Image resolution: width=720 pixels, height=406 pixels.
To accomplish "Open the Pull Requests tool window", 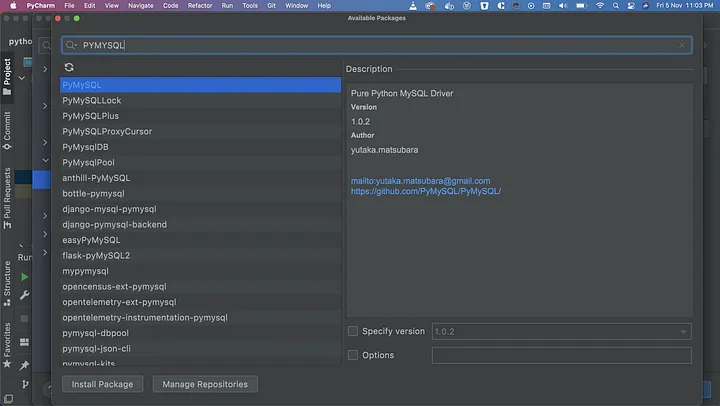I will pos(7,198).
